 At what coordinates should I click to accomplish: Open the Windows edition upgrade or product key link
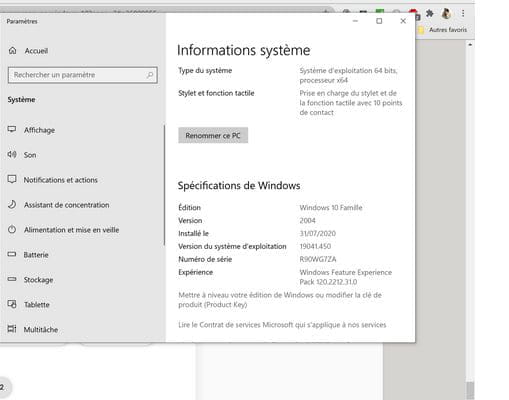280,300
